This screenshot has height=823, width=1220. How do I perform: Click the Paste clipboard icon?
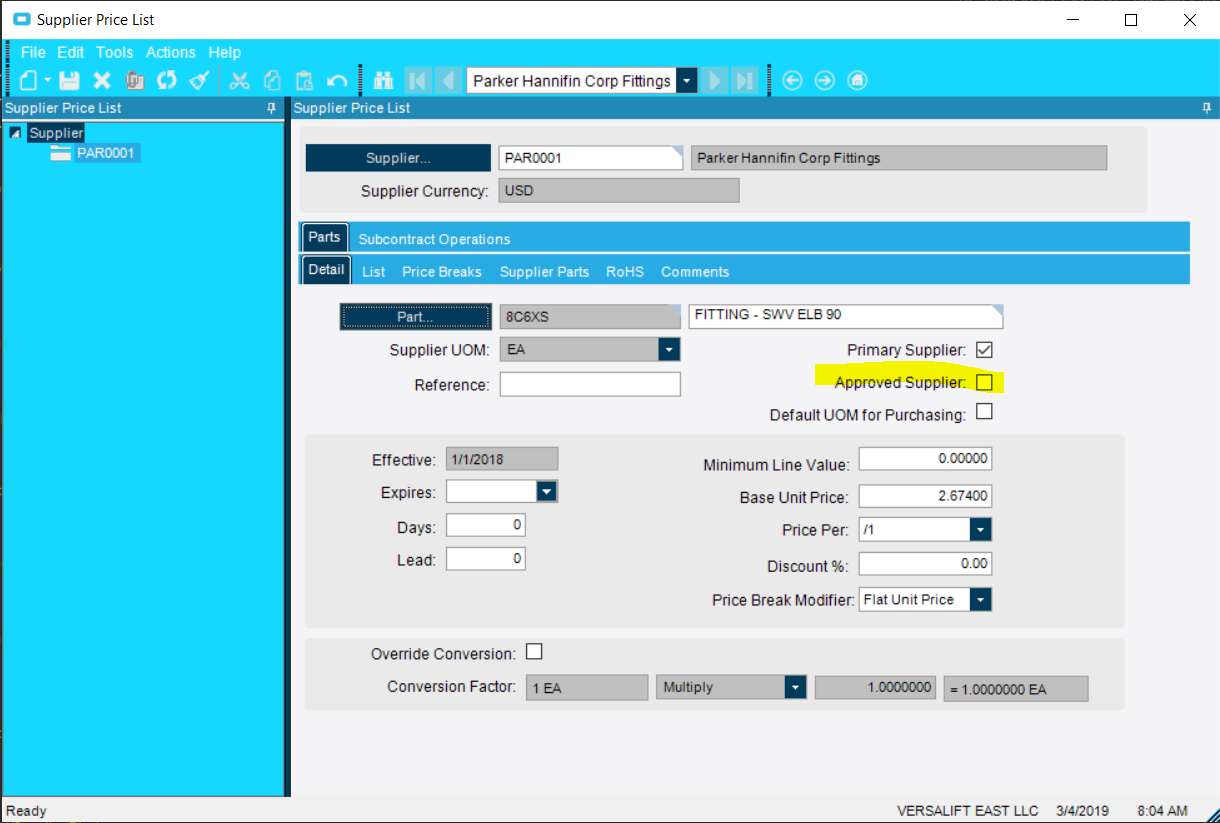(305, 81)
